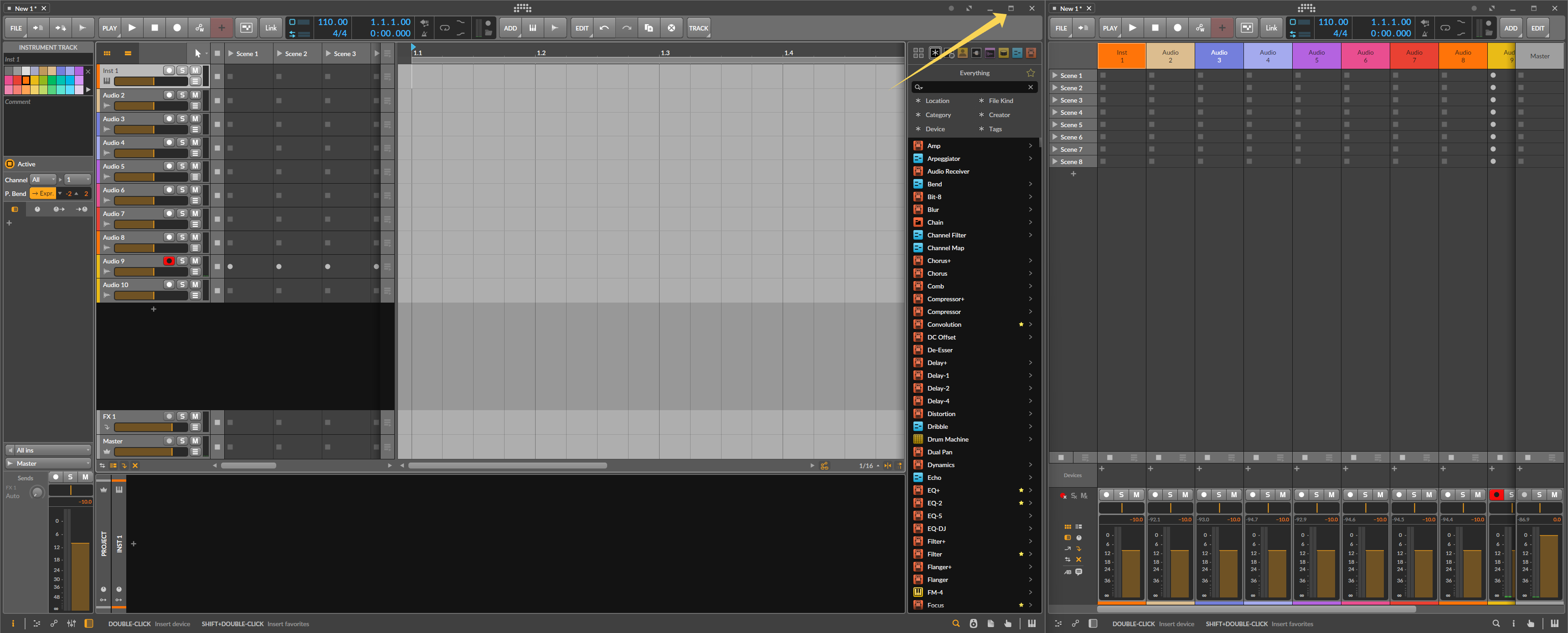Screen dimensions: 1568x633
Task: Click the metronome icon in left transport
Action: [424, 33]
